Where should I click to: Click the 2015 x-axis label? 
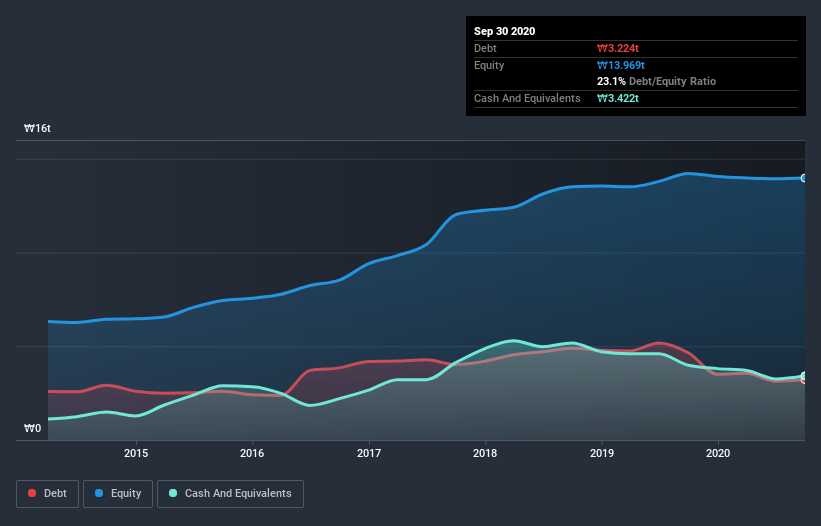pyautogui.click(x=136, y=453)
